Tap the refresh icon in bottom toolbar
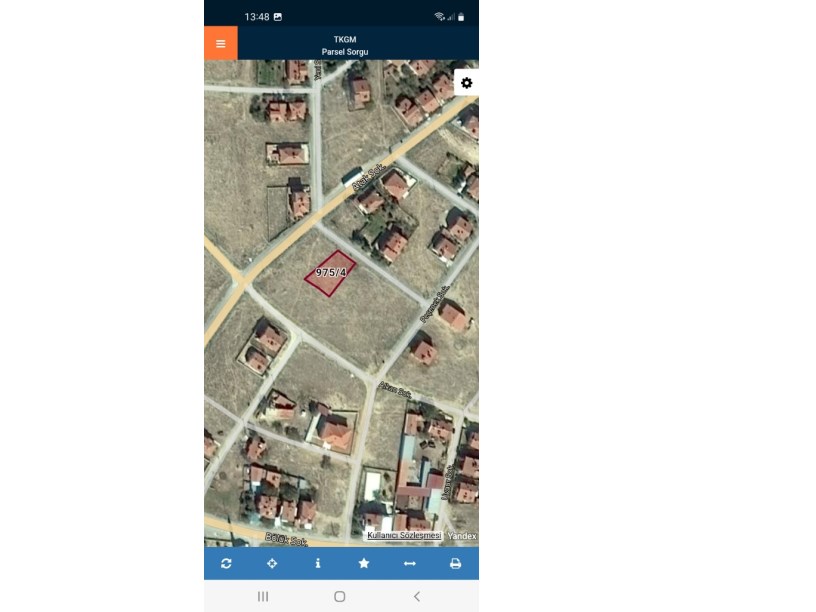This screenshot has width=816, height=612. 226,563
